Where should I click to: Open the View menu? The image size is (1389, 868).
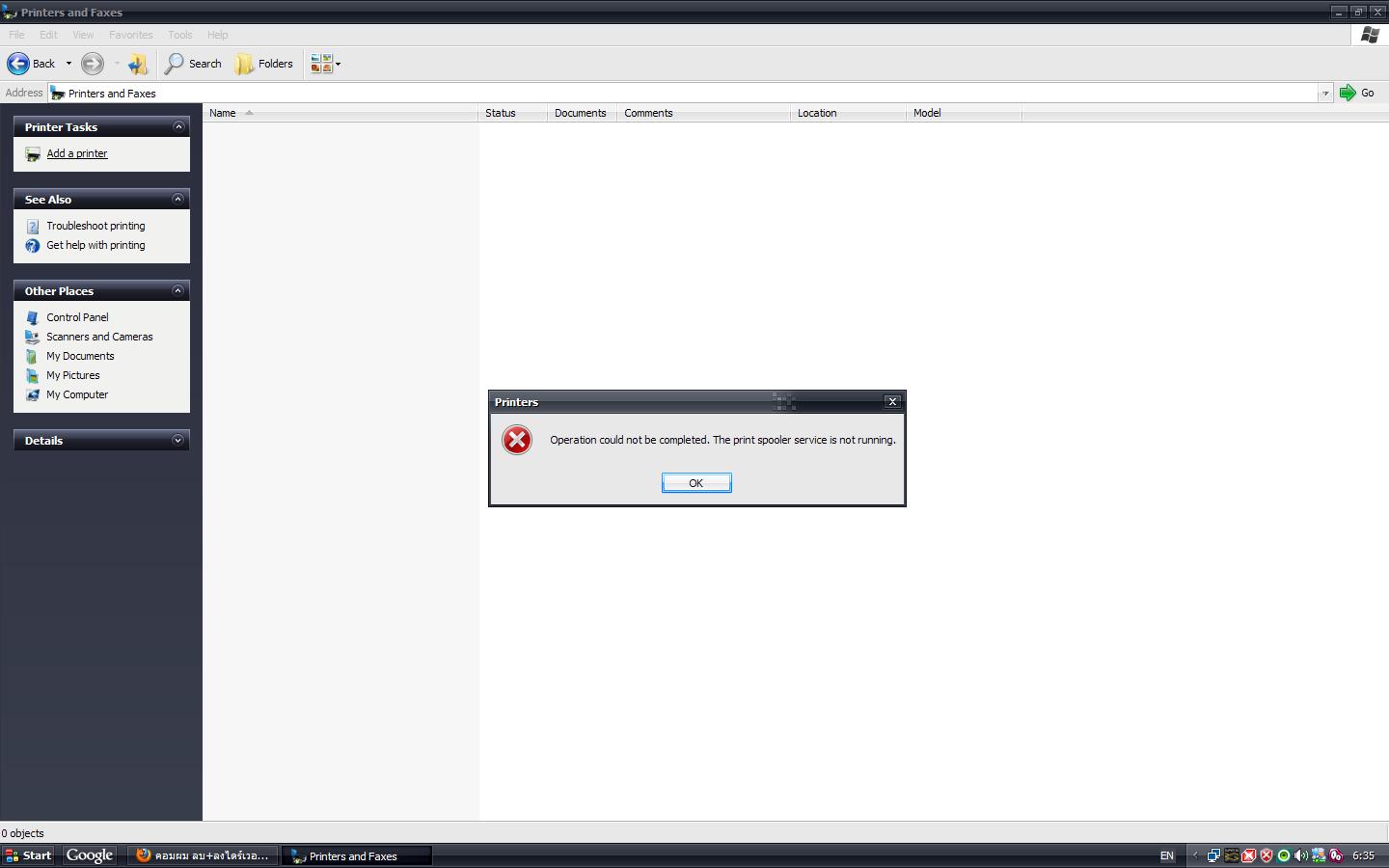(83, 35)
